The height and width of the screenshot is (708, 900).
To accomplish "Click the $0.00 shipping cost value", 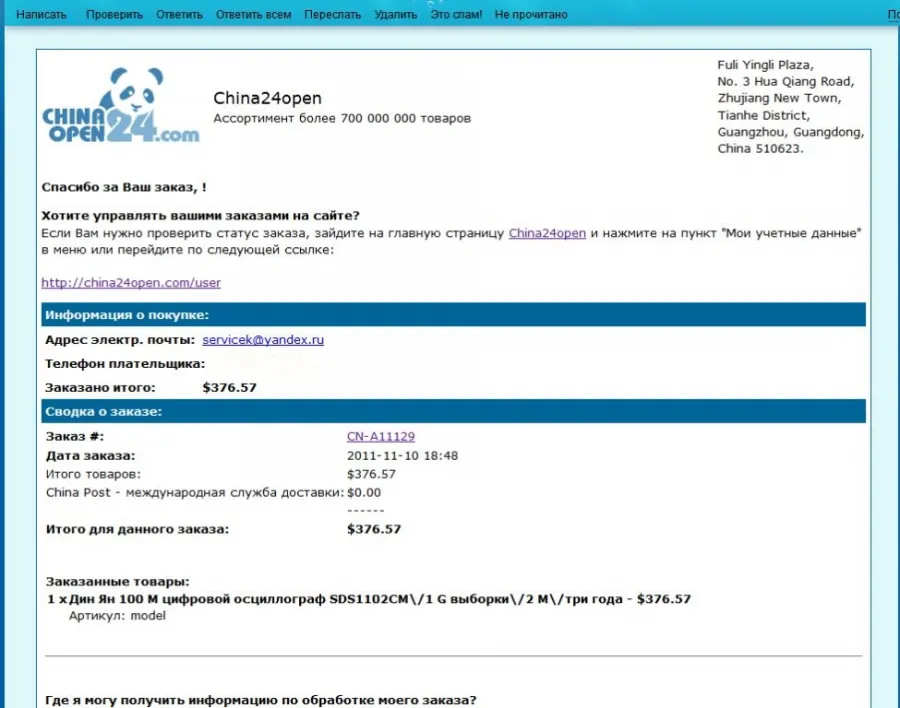I will tap(364, 493).
